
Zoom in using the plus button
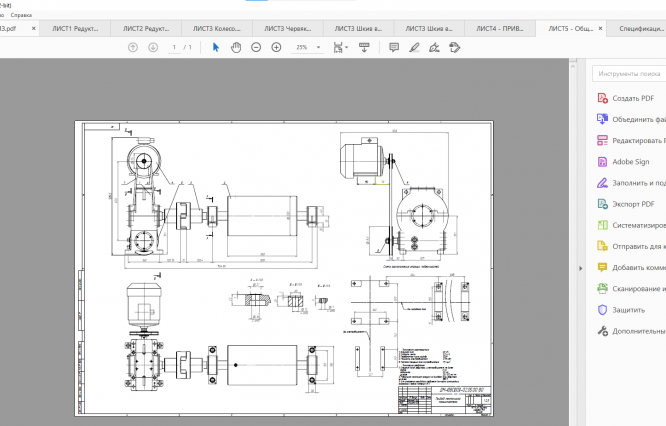point(277,47)
